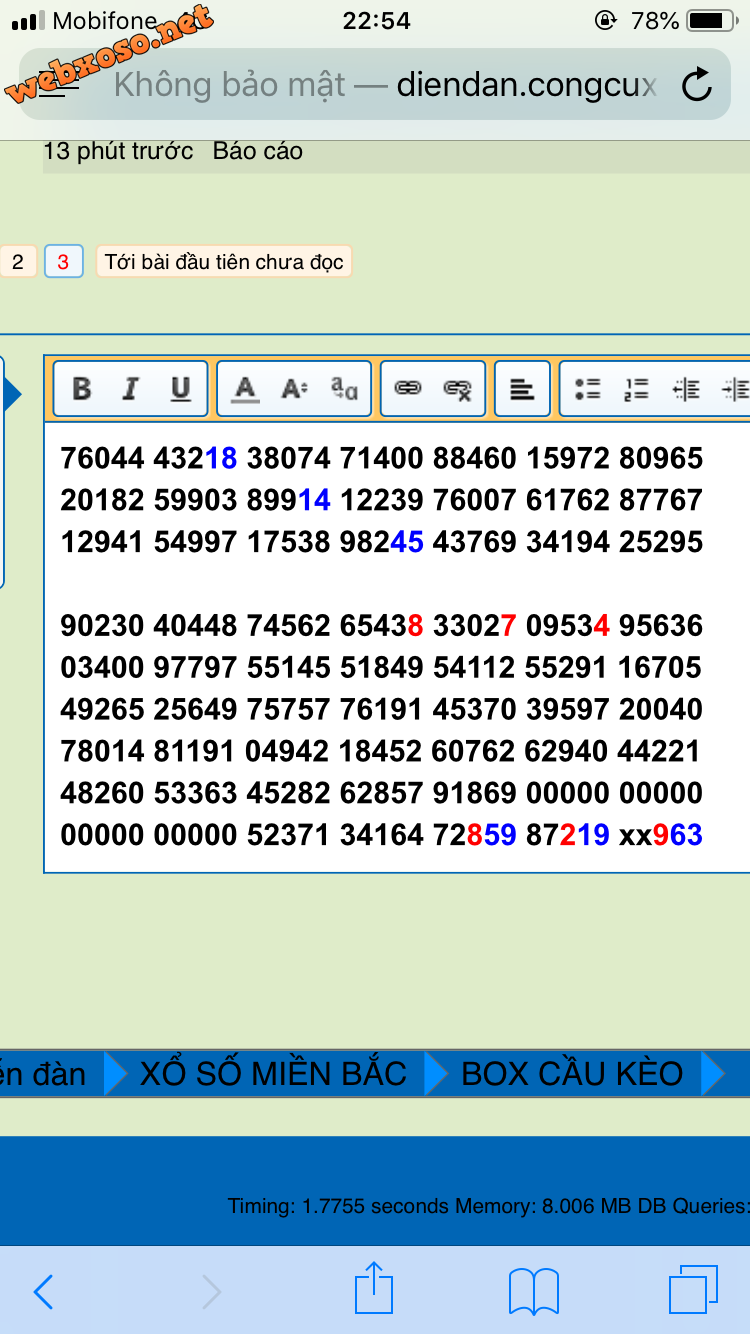Insert a bulleted list
The image size is (750, 1334).
pos(588,389)
